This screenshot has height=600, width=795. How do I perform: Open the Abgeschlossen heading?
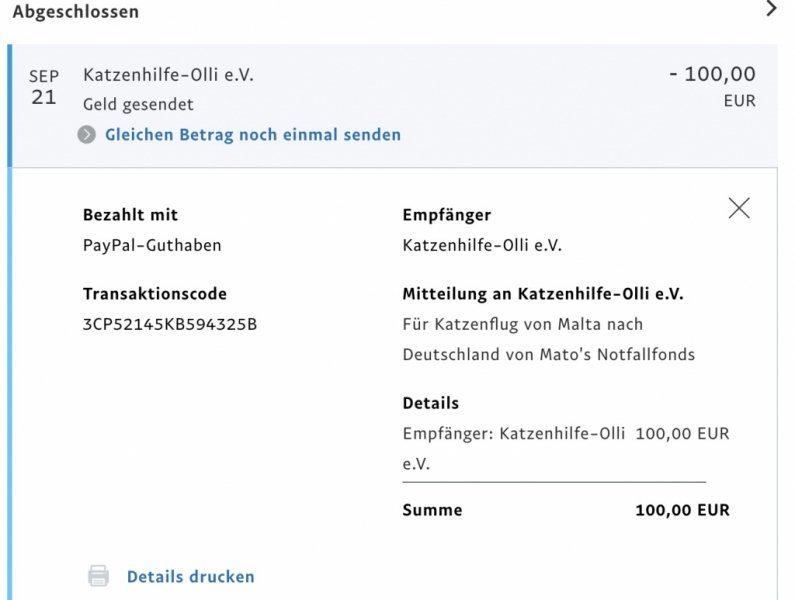tap(76, 11)
